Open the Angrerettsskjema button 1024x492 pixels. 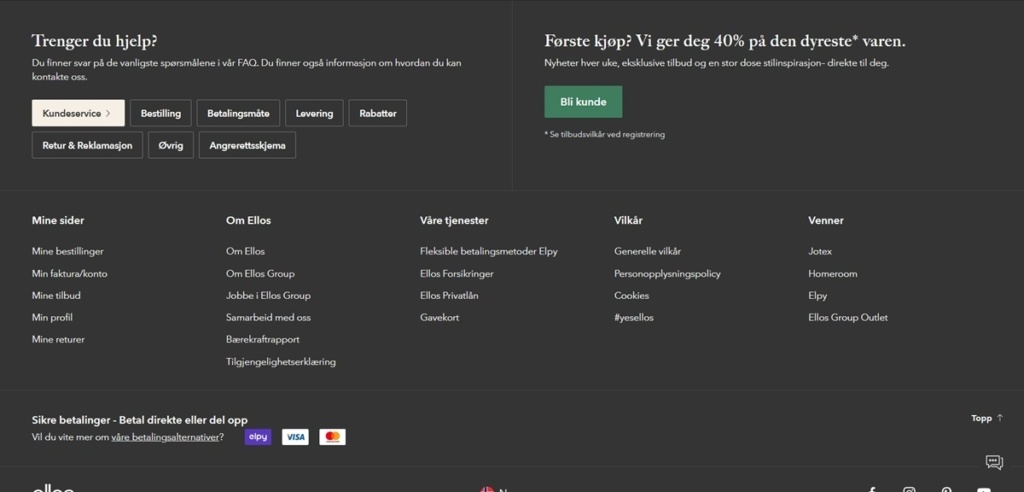tap(248, 145)
